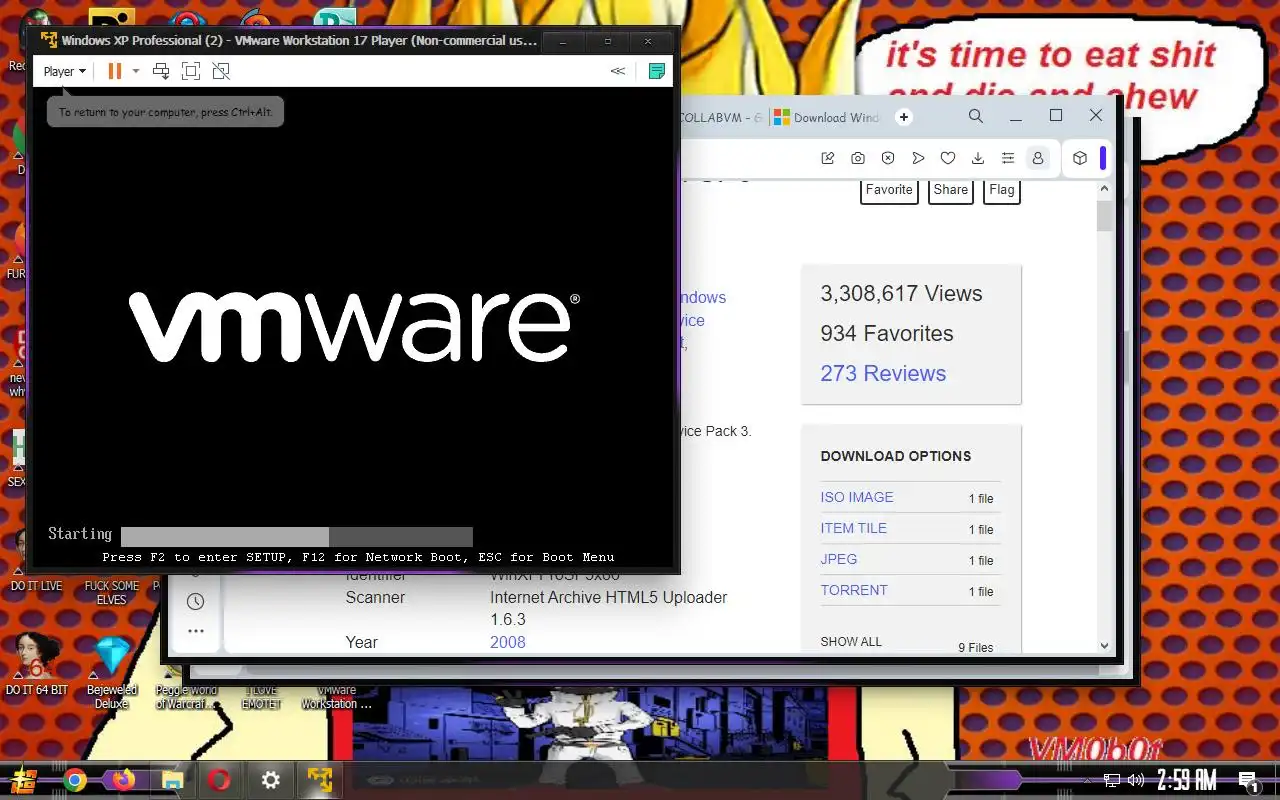This screenshot has width=1280, height=800.
Task: Open browser downloads icon
Action: 978,158
